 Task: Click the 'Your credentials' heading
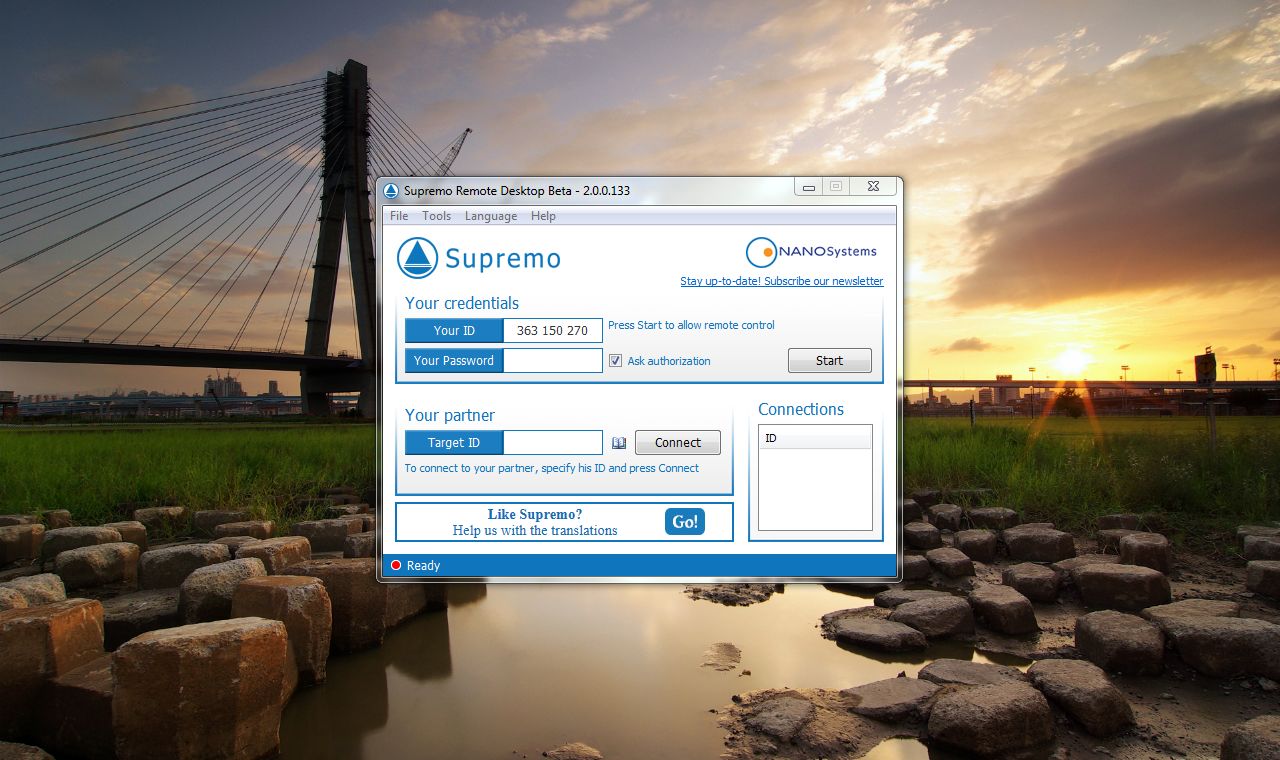[462, 303]
